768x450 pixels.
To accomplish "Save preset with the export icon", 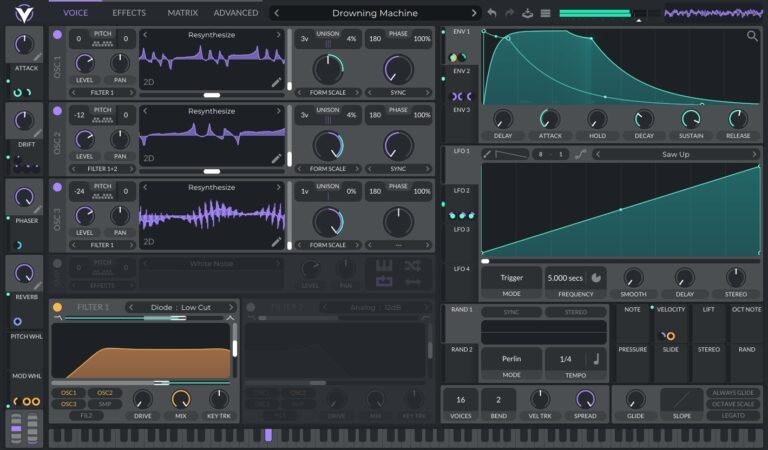I will click(528, 13).
